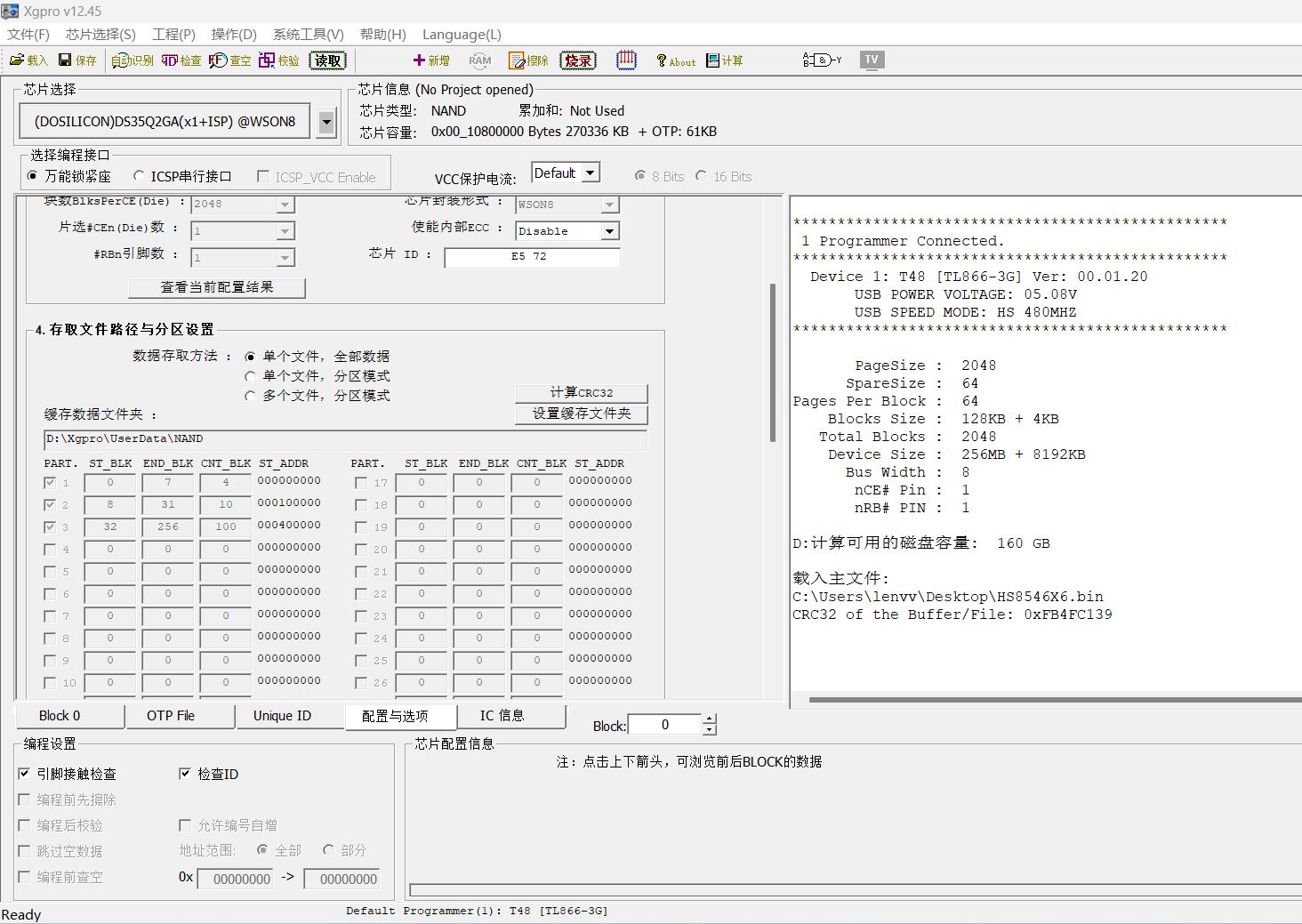Click the 烧录 (Program) toolbar button
Image resolution: width=1302 pixels, height=924 pixels.
(x=577, y=60)
